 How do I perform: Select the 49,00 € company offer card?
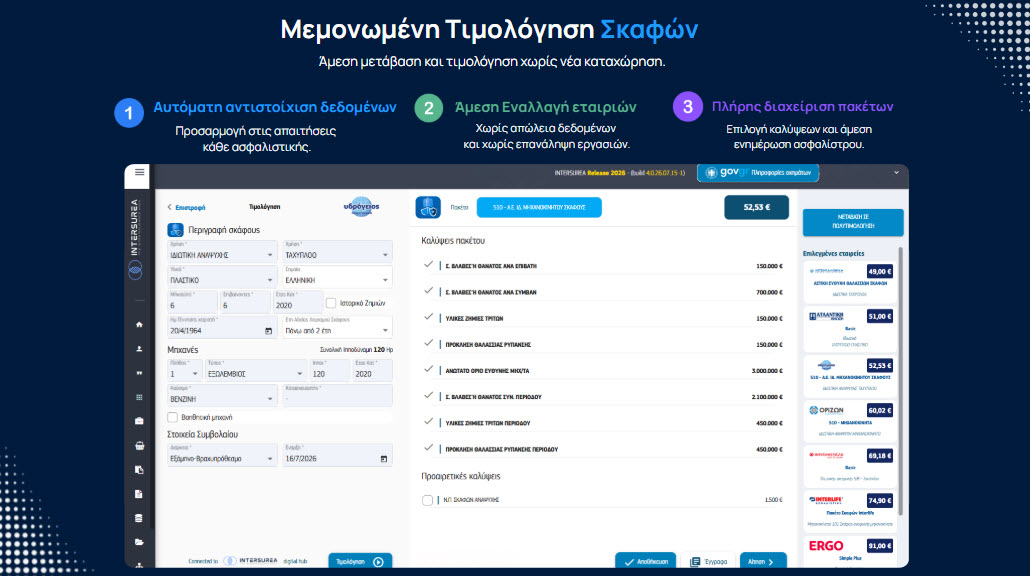click(850, 282)
